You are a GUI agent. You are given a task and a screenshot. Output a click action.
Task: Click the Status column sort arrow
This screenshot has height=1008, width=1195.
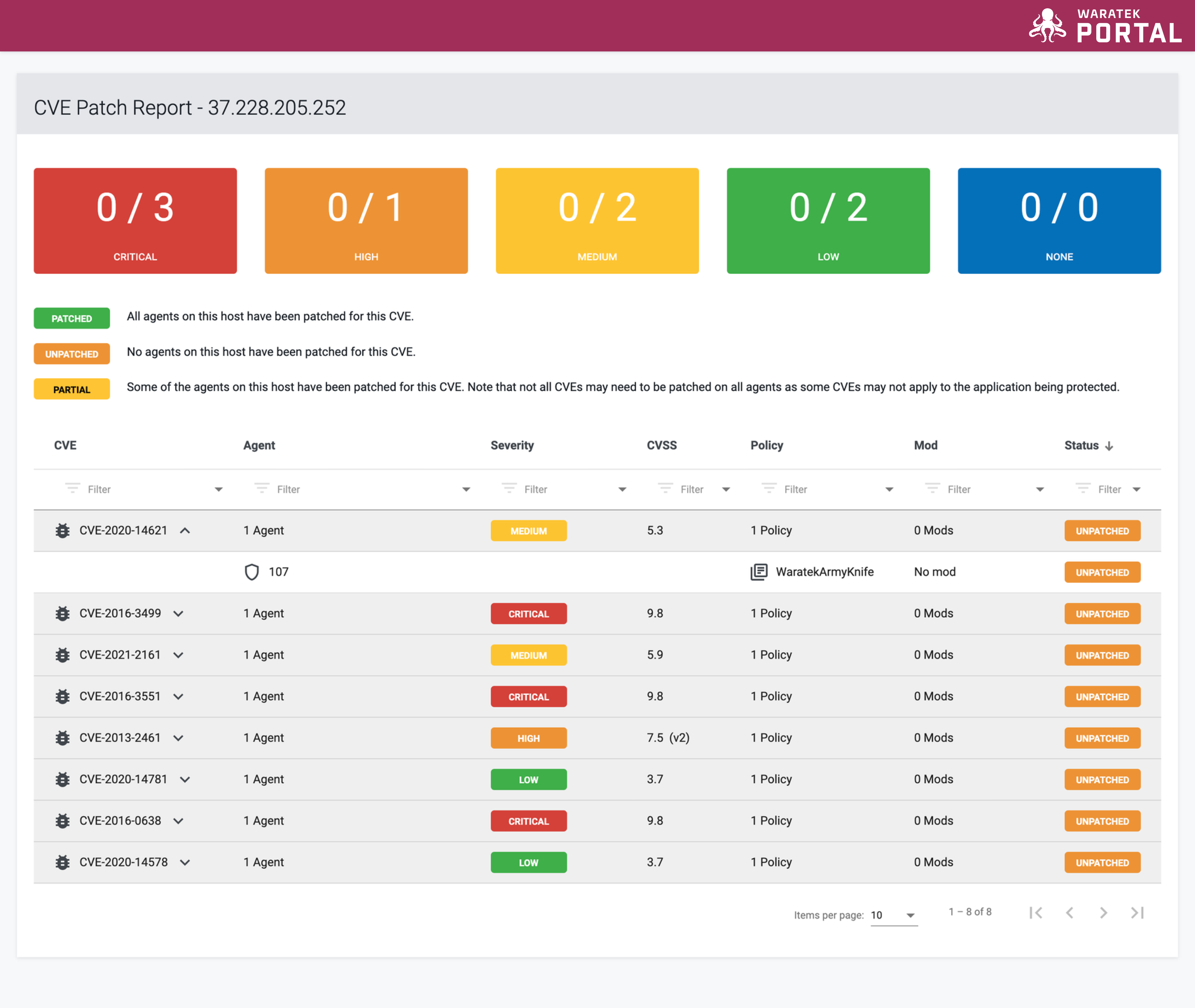click(x=1109, y=446)
